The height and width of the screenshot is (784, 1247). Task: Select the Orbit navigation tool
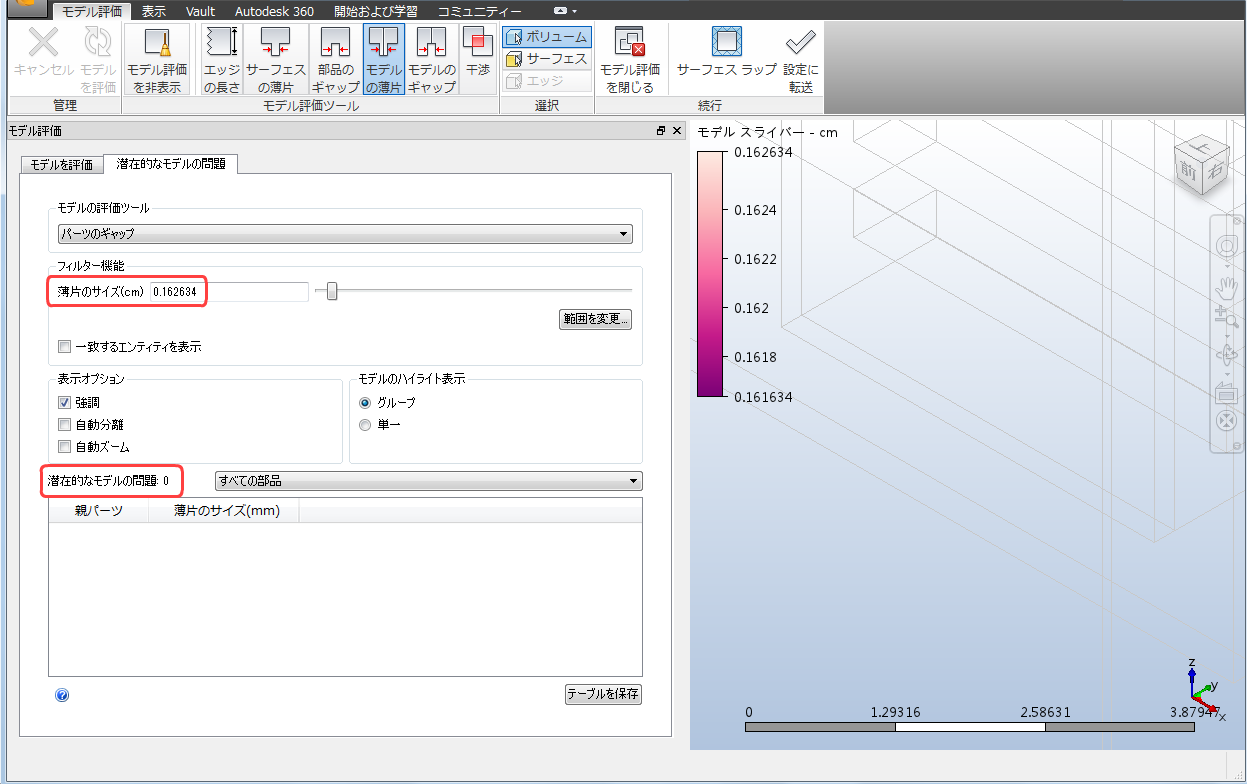(1226, 354)
